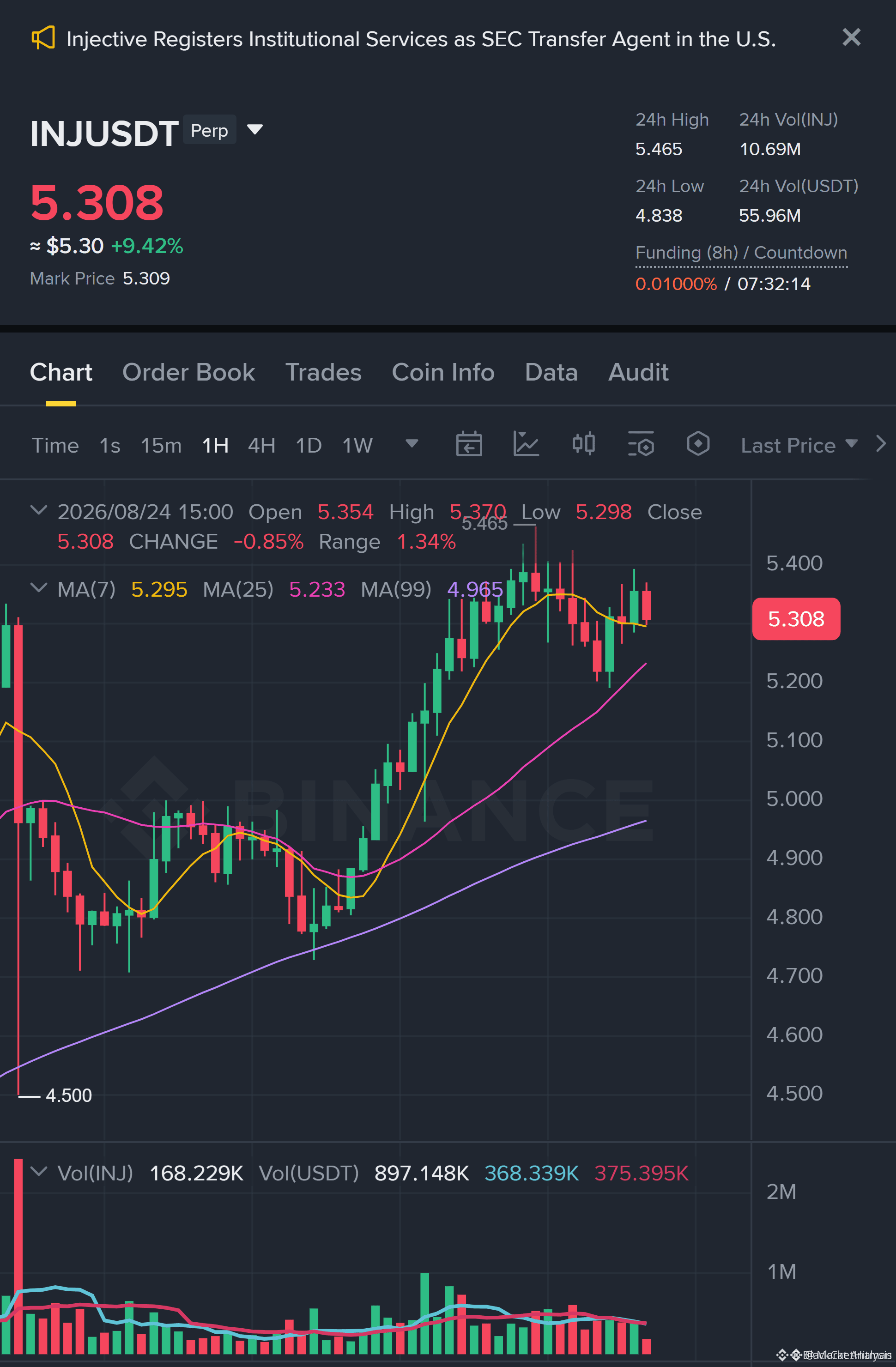Click the 5.308 current price tag on axis
Viewport: 896px width, 1367px height.
coord(796,619)
